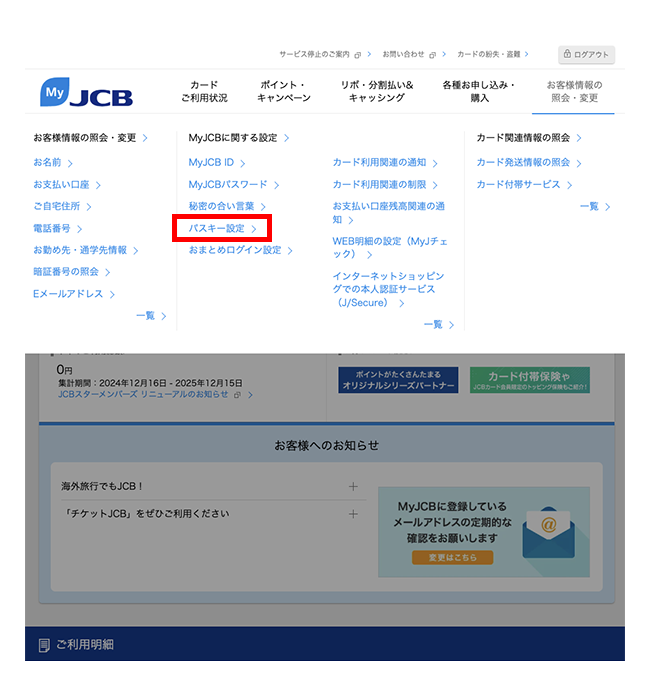The image size is (650, 700).
Task: Go to パスキー設定
Action: click(222, 229)
